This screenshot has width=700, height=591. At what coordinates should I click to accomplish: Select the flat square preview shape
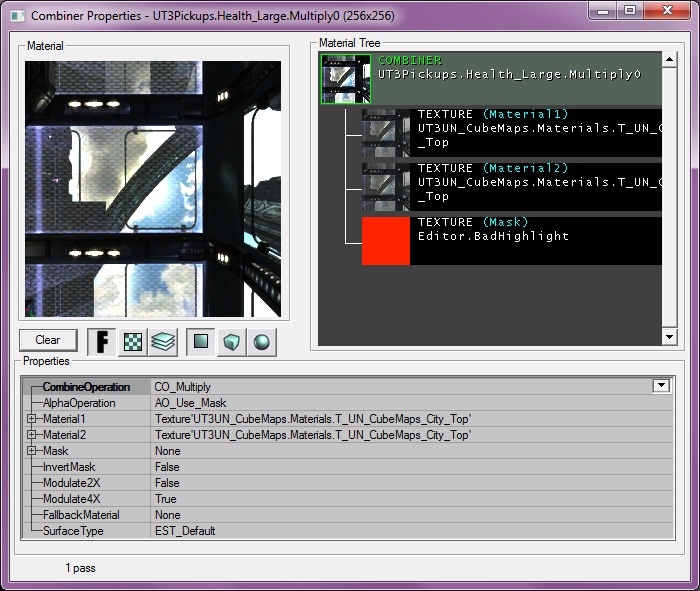point(201,341)
